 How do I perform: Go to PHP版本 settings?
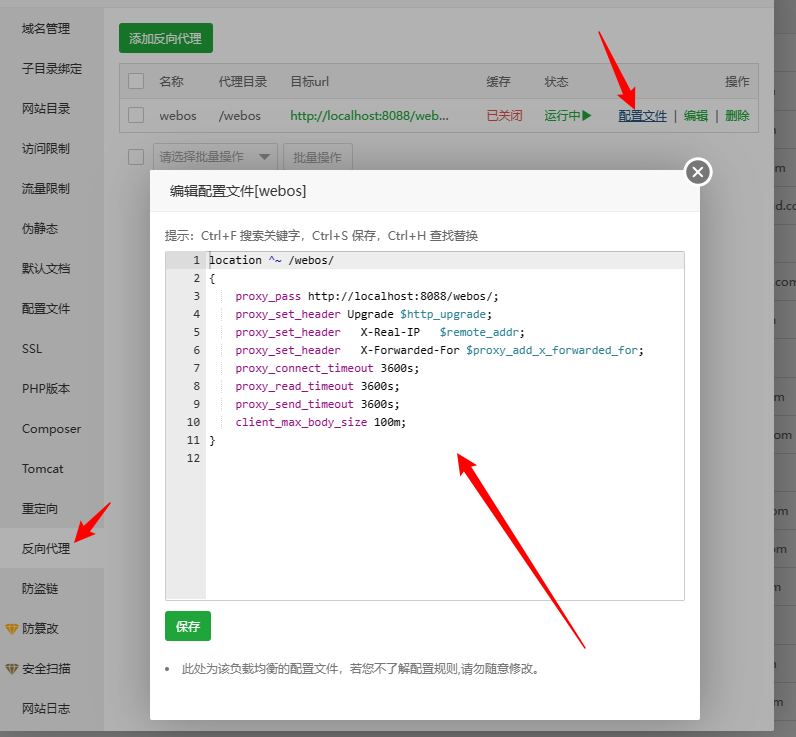[46, 389]
